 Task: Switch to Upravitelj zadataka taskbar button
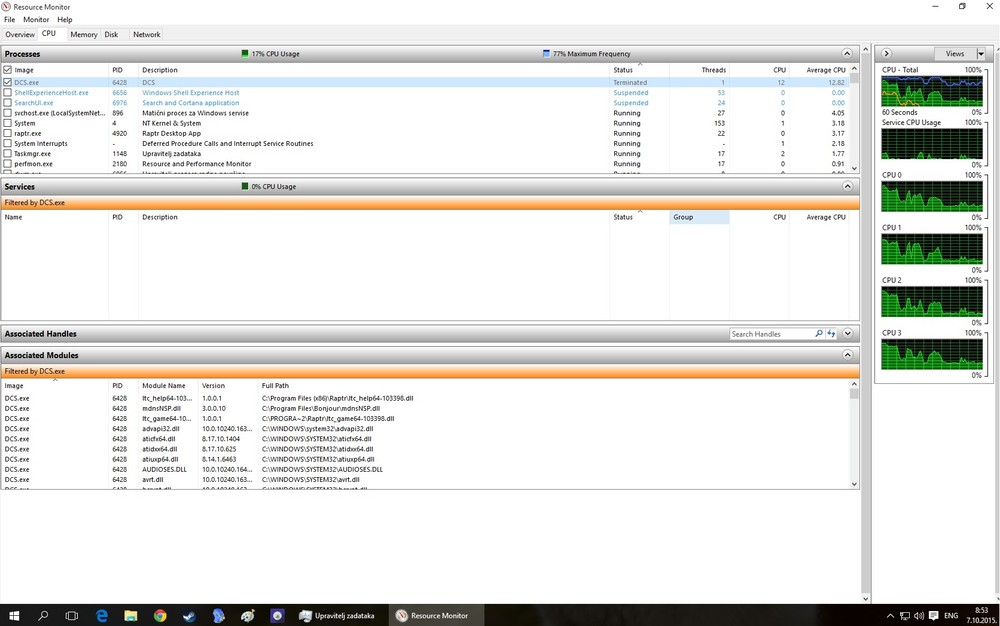coord(338,616)
